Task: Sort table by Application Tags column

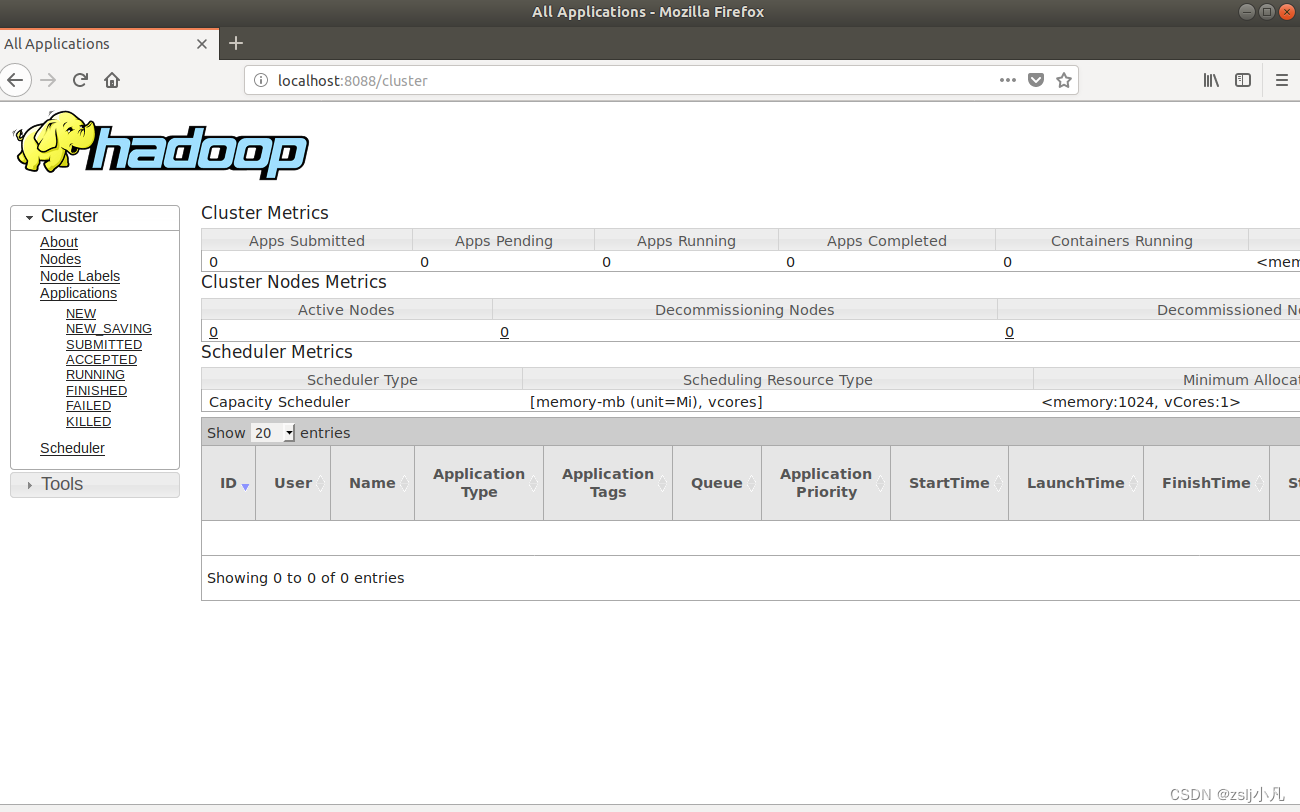Action: [608, 483]
